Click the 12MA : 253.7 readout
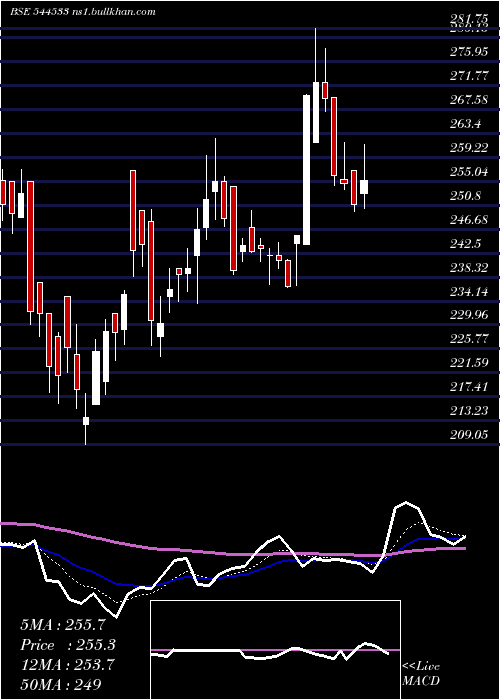The height and width of the screenshot is (700, 500). [67, 665]
